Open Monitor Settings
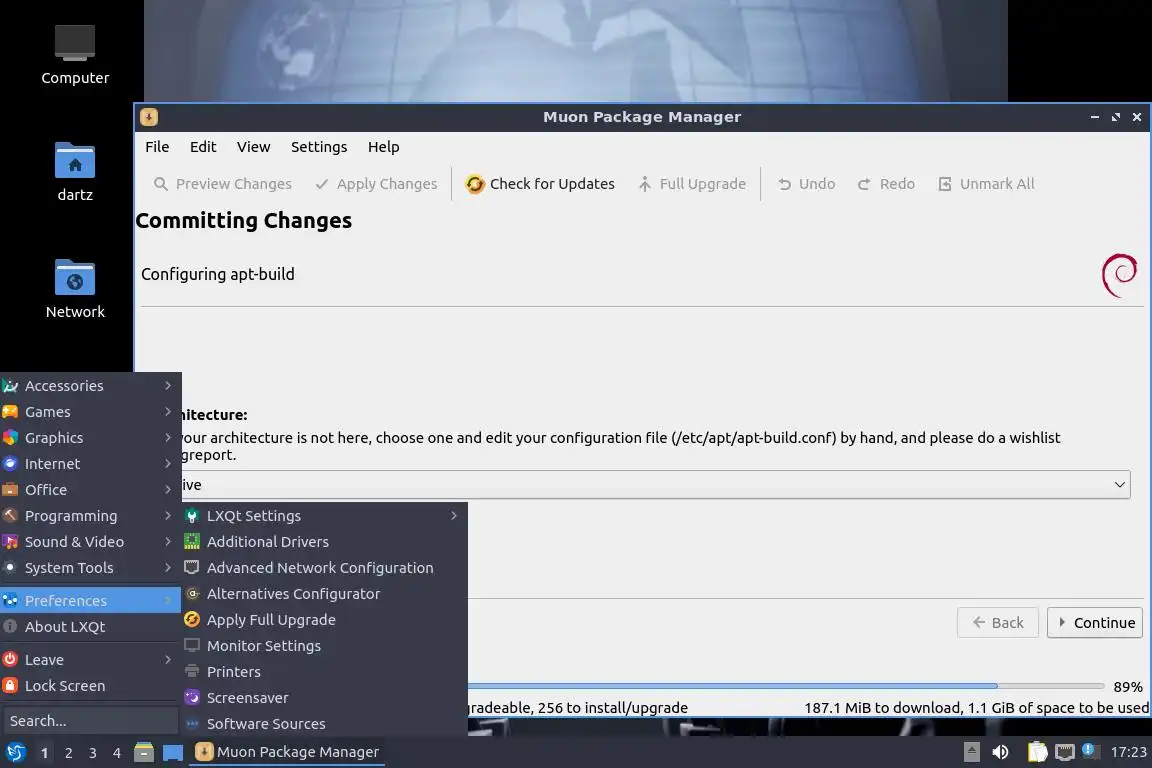The width and height of the screenshot is (1152, 768). [x=325, y=646]
